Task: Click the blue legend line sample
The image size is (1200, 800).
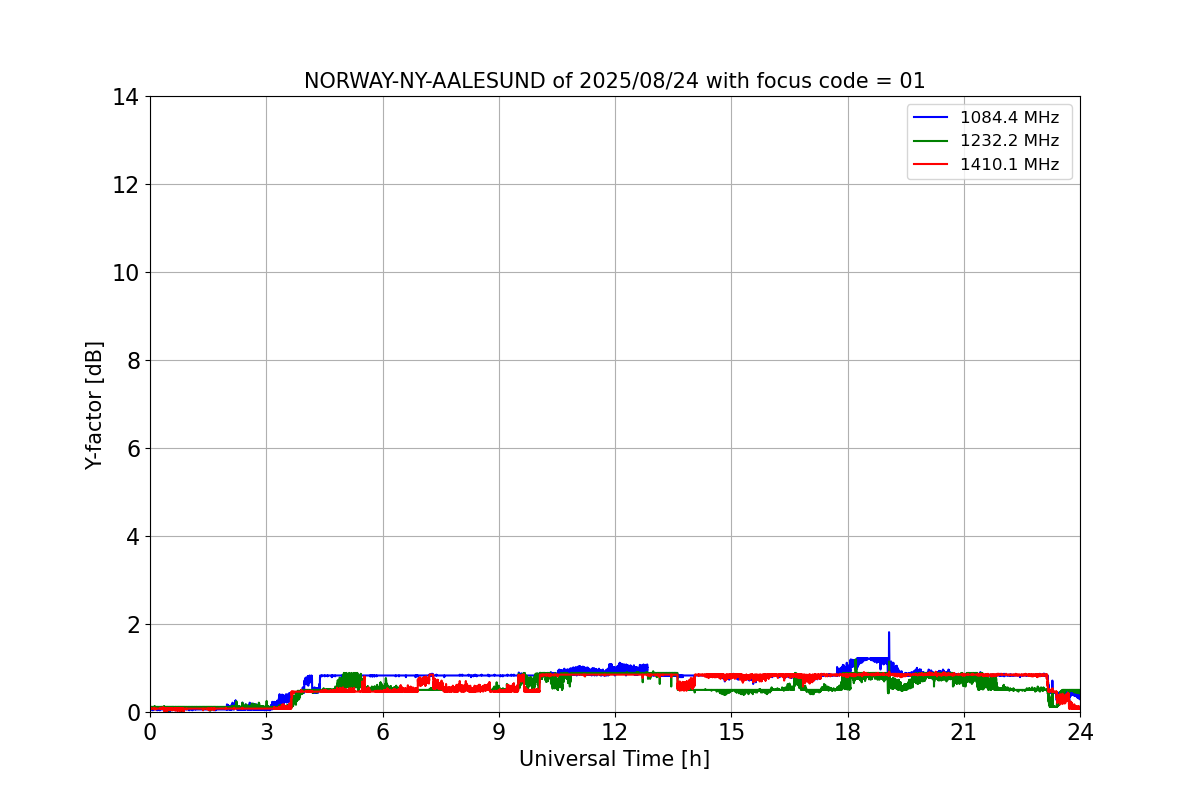Action: pos(931,118)
